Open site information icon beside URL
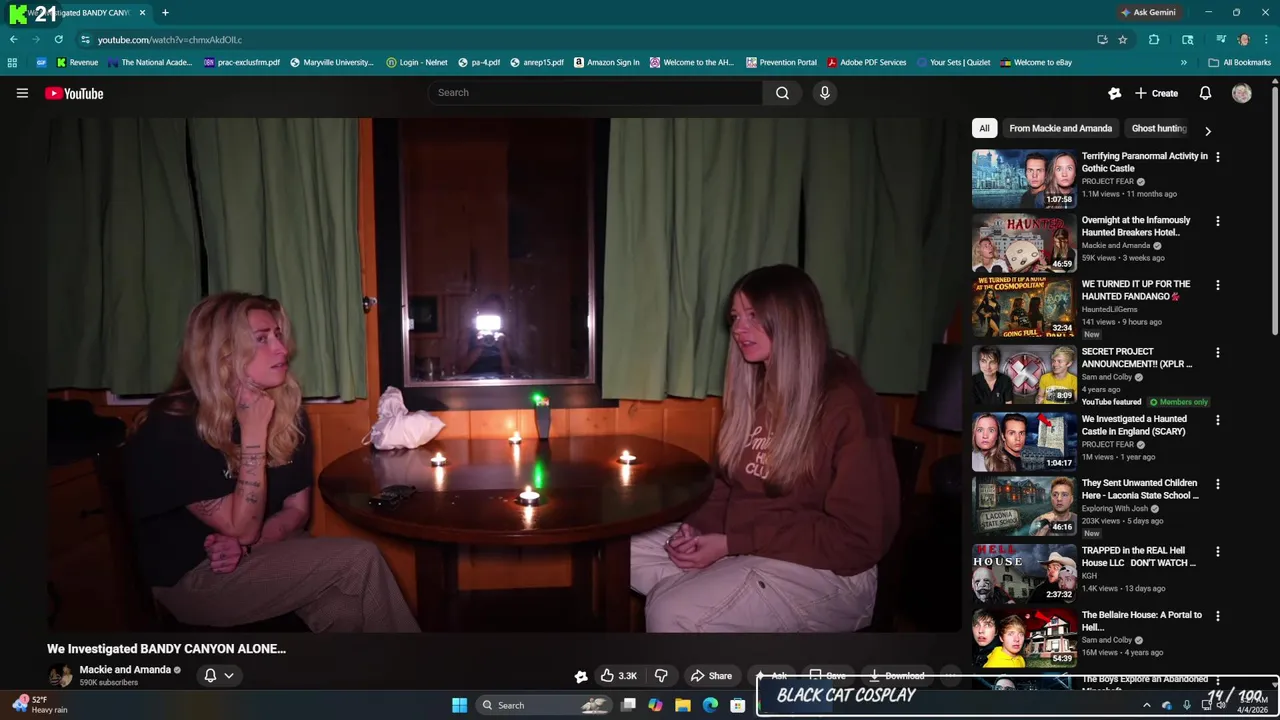The height and width of the screenshot is (720, 1280). point(85,40)
